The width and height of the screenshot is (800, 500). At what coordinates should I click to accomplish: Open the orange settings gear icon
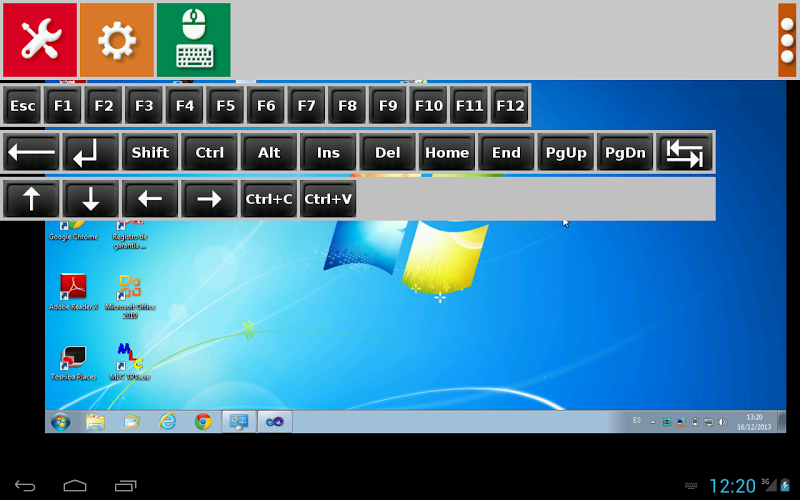coord(117,40)
